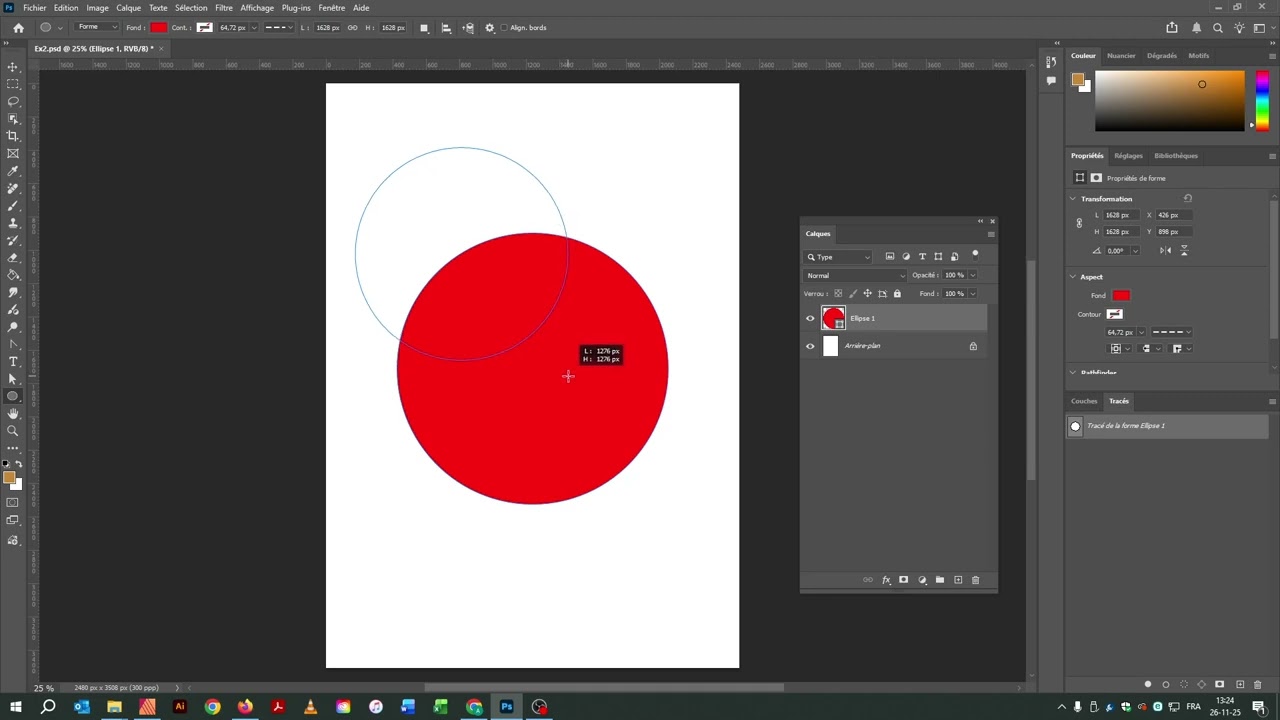Select the Tracé de la forme Ellipse 1 path

pos(1168,426)
